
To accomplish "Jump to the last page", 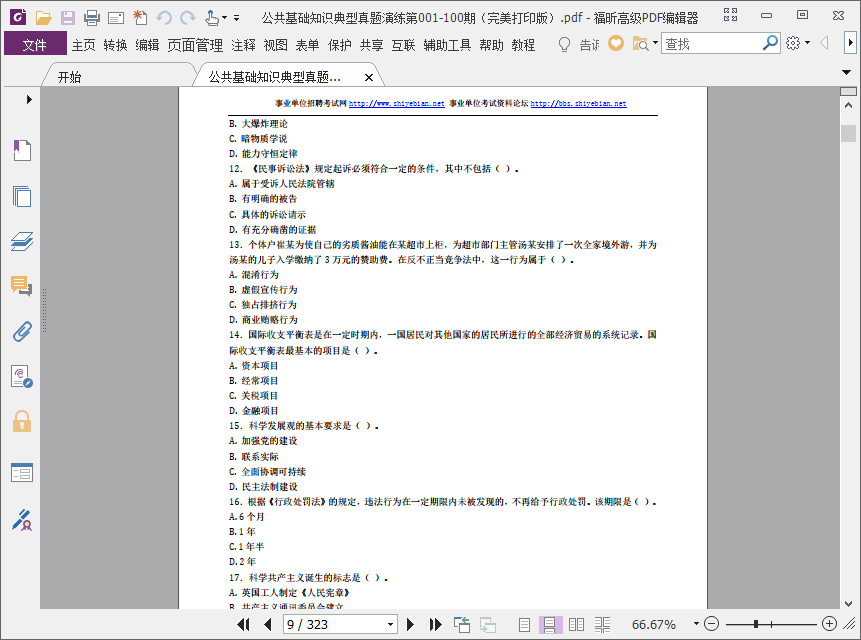I will [435, 624].
